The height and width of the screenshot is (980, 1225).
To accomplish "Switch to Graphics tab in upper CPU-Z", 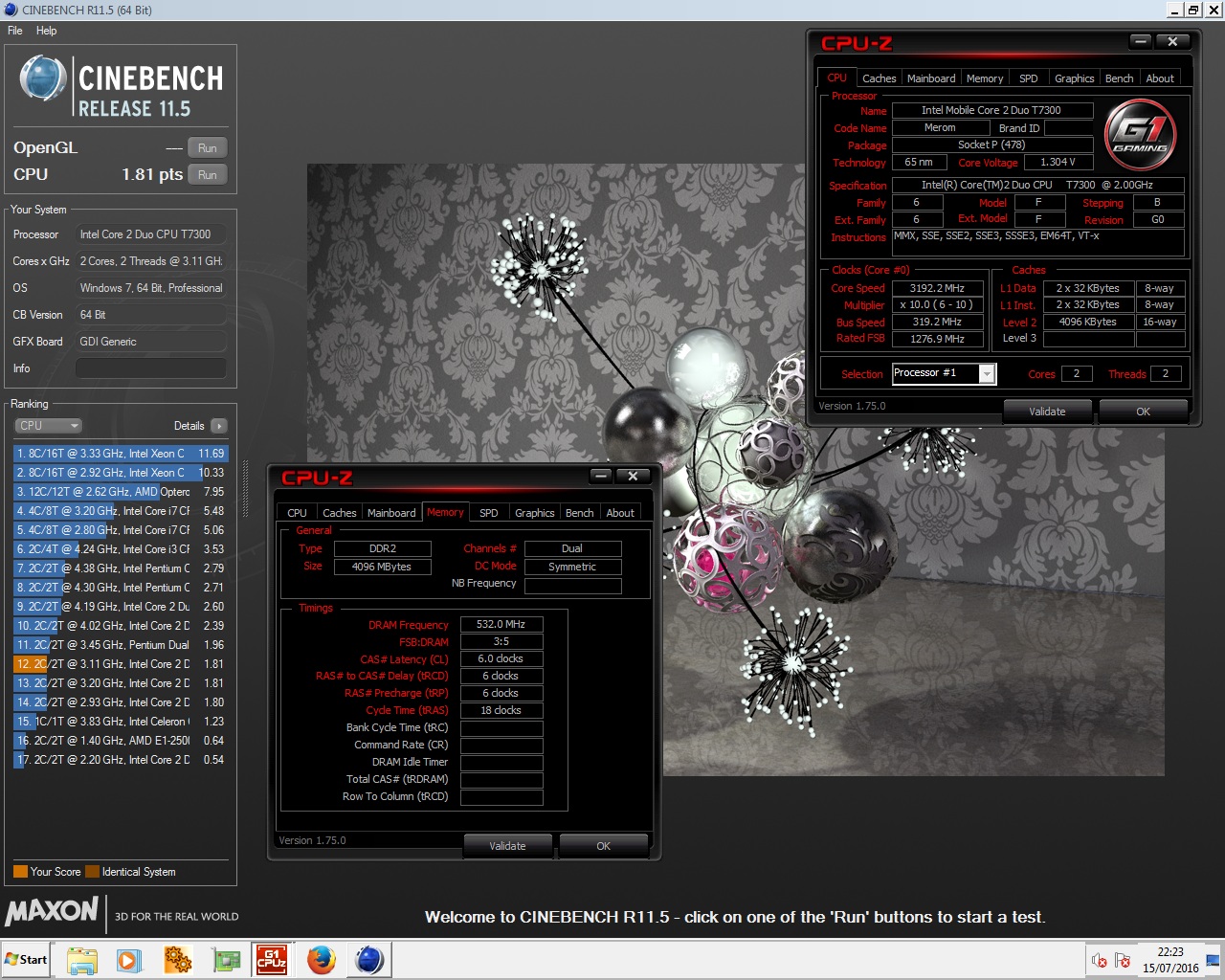I will click(x=1074, y=78).
